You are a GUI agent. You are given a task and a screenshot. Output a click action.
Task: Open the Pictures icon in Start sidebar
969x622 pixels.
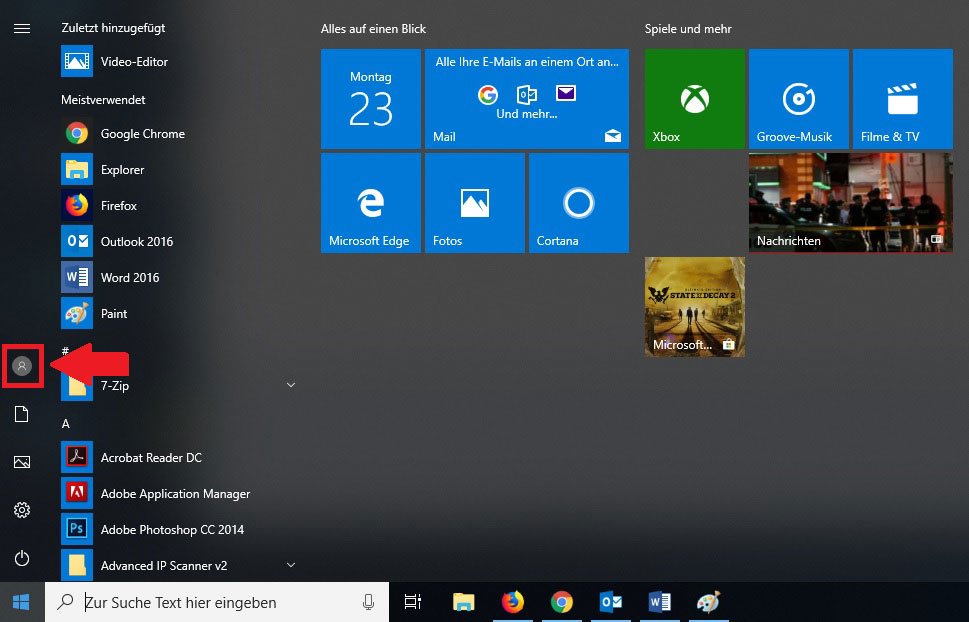coord(22,462)
